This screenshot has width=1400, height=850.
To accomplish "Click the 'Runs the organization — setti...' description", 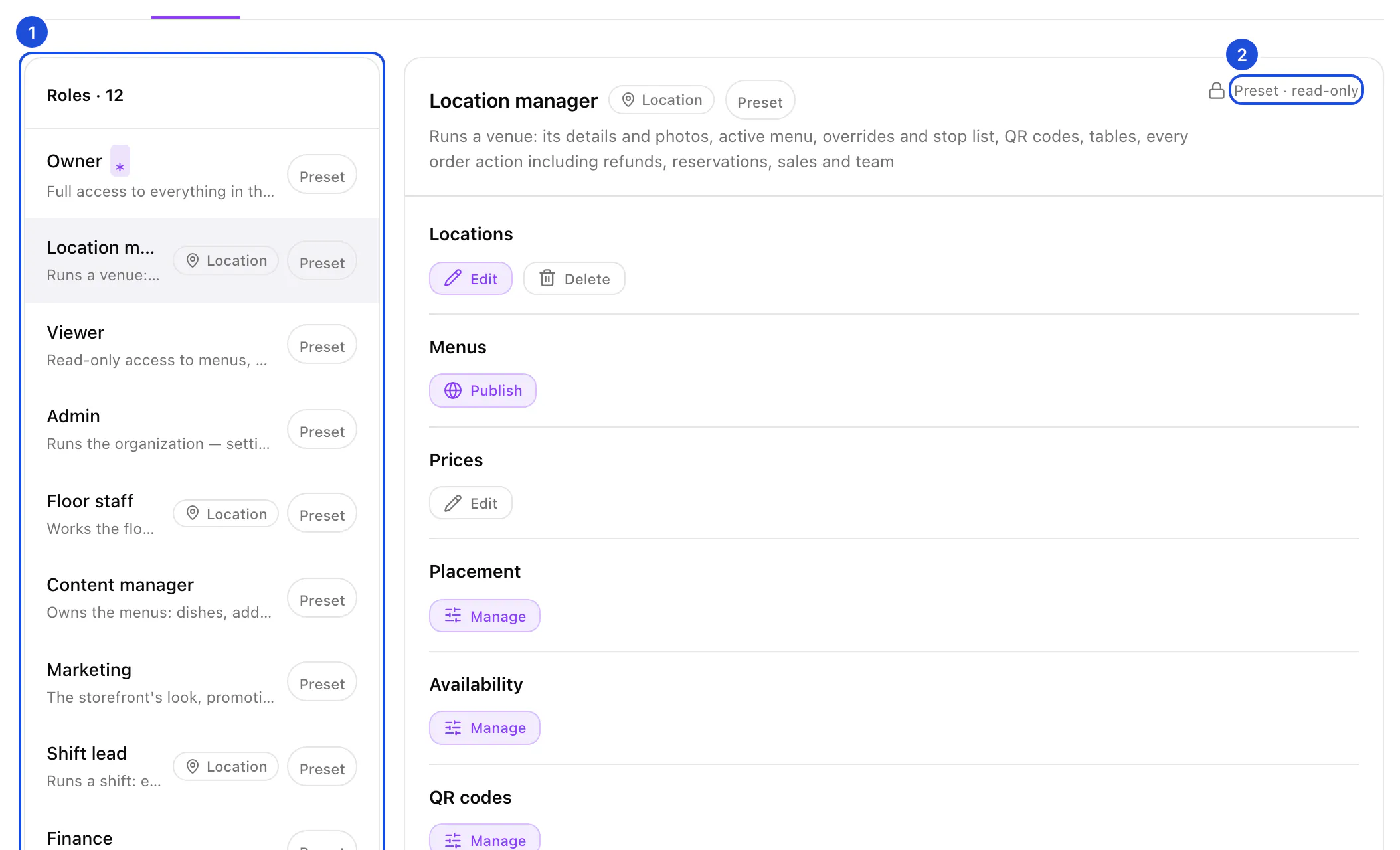I will coord(158,444).
